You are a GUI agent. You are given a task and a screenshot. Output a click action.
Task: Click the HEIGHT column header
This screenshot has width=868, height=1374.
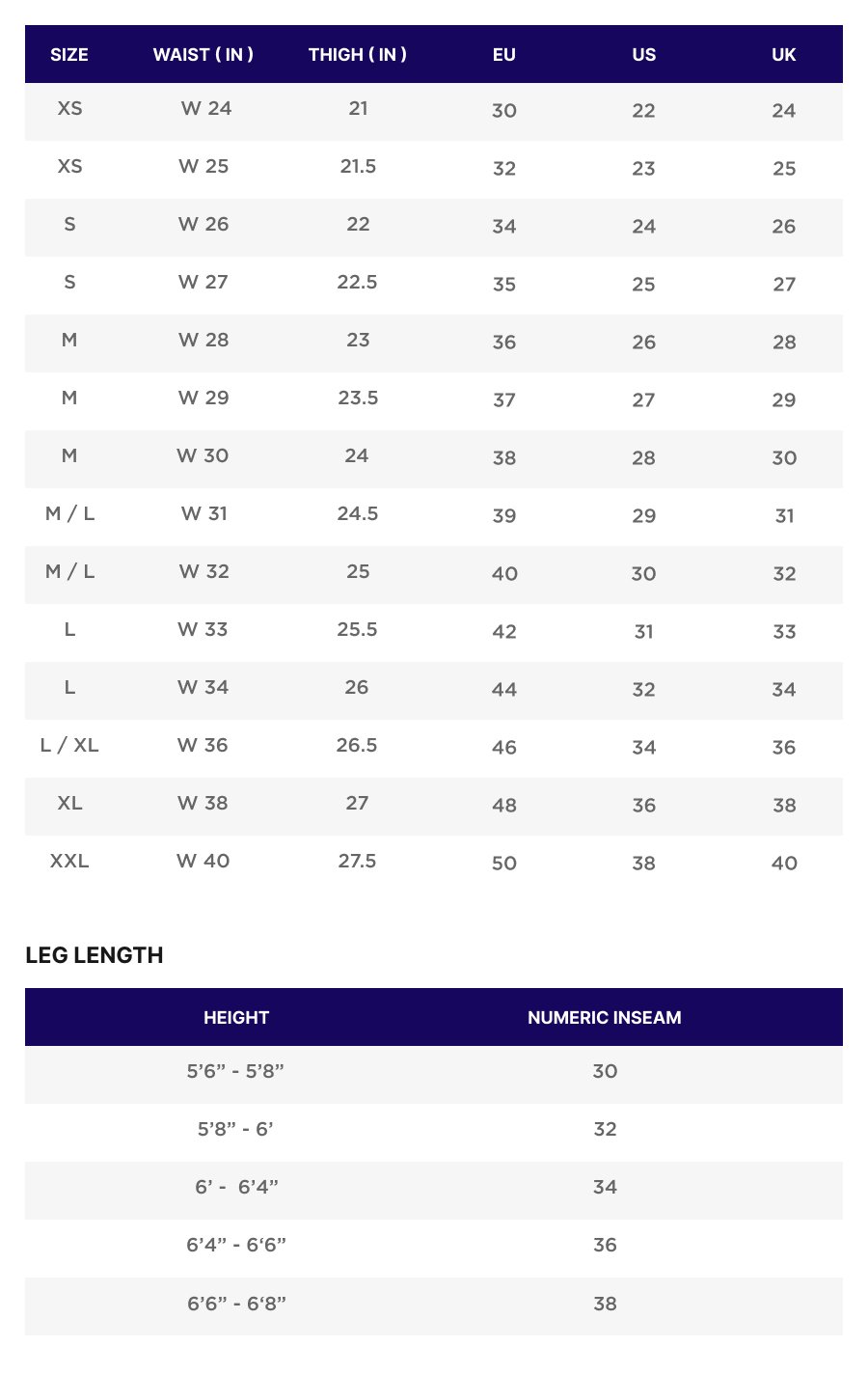(236, 1018)
